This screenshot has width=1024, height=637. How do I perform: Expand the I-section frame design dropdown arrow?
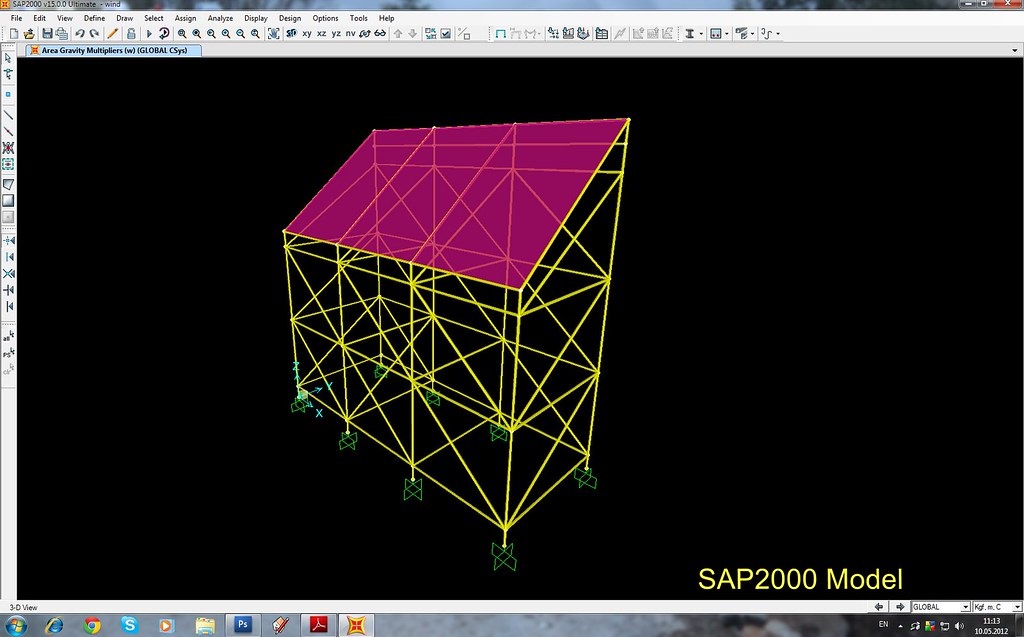pos(701,33)
